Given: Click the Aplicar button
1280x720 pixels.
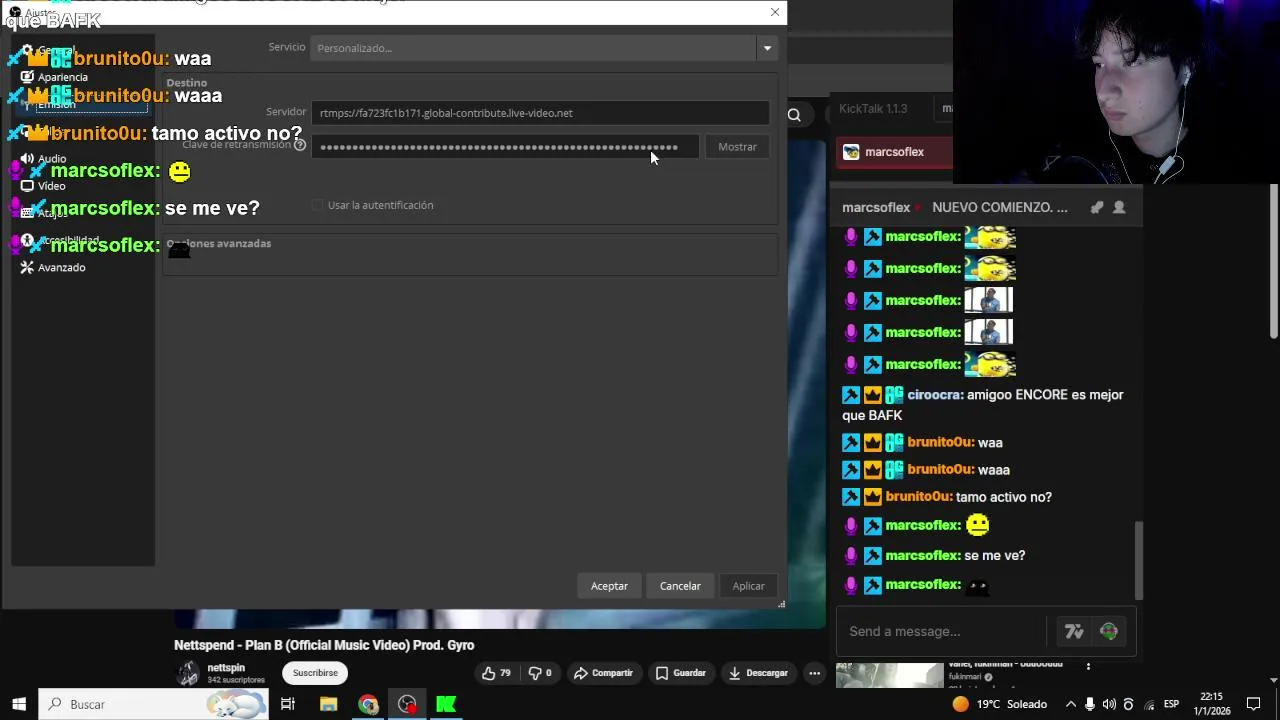Looking at the screenshot, I should [x=748, y=586].
